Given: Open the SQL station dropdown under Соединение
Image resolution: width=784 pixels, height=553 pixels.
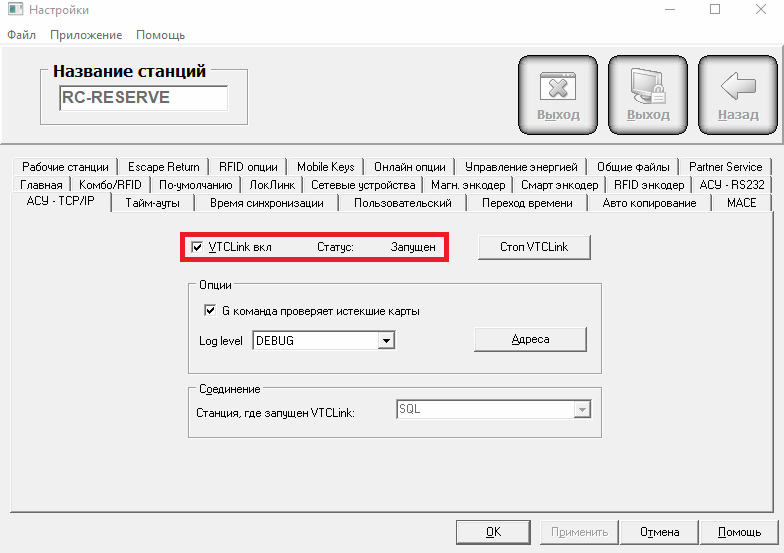Looking at the screenshot, I should coord(494,410).
